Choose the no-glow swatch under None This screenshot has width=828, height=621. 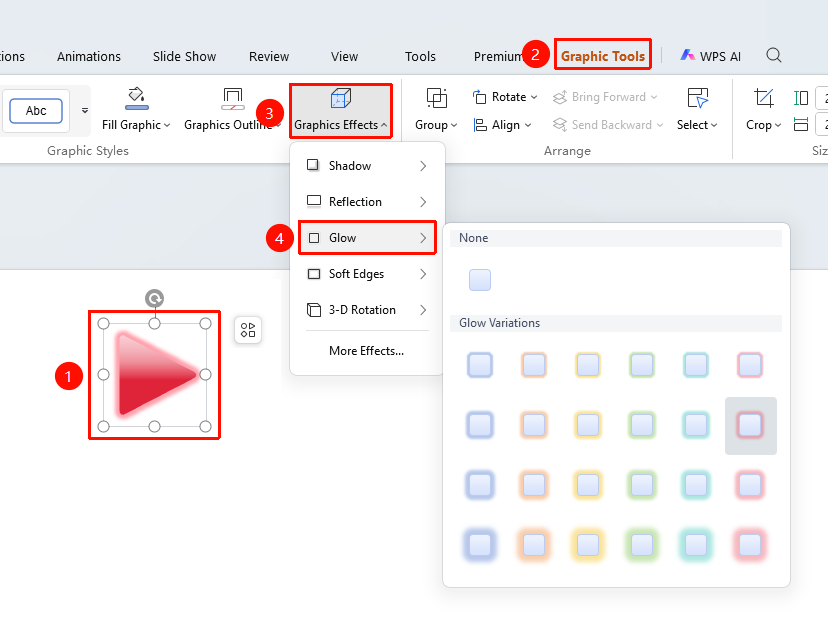point(480,280)
